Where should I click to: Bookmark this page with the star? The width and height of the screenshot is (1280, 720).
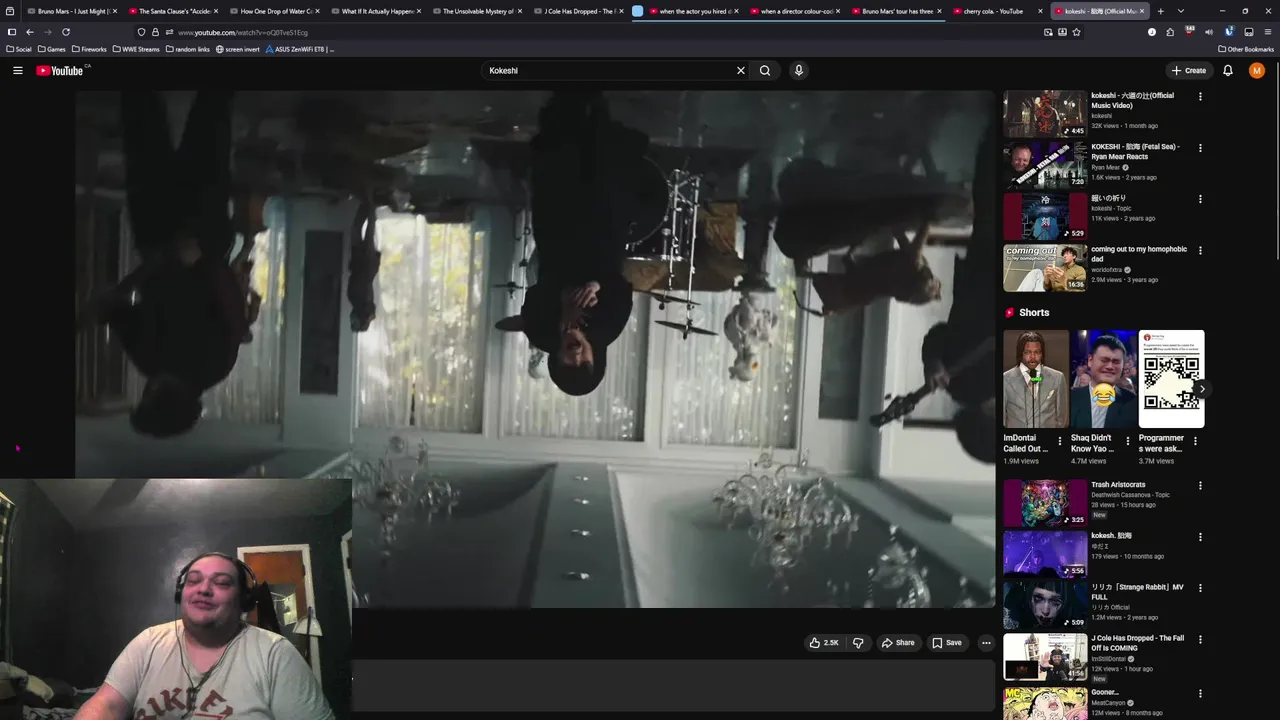(x=1076, y=32)
